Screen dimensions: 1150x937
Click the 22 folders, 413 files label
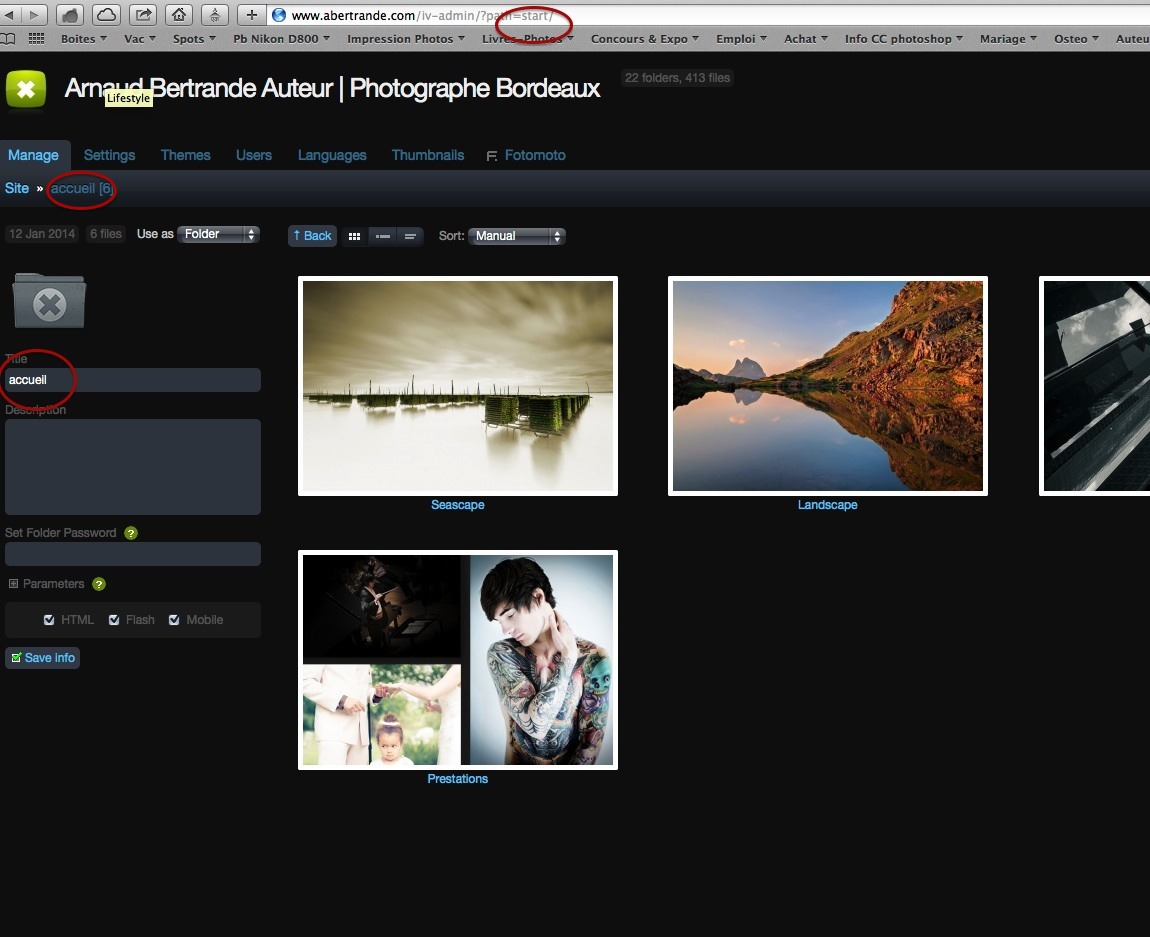tap(677, 78)
